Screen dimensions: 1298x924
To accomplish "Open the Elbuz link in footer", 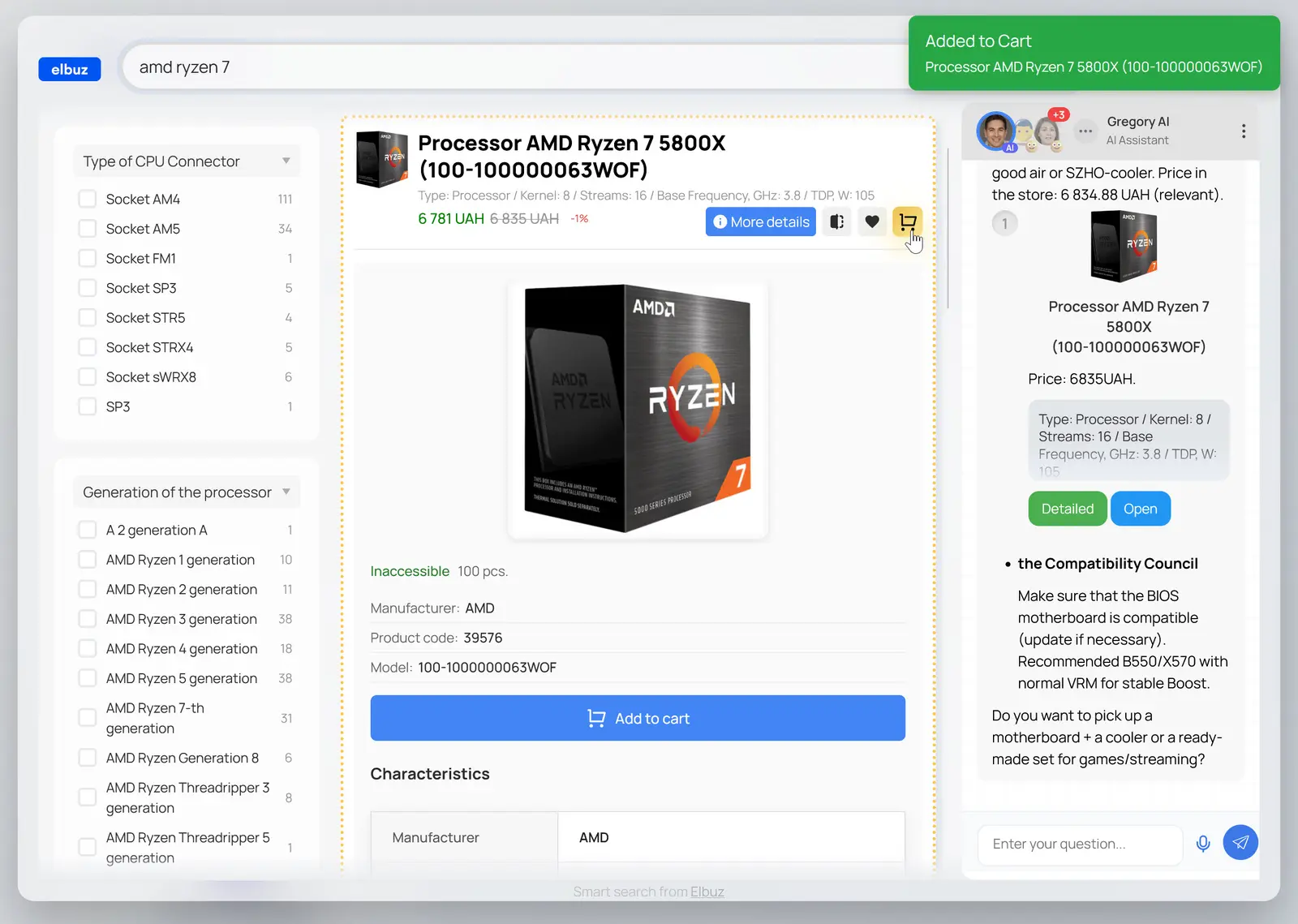I will pos(707,892).
